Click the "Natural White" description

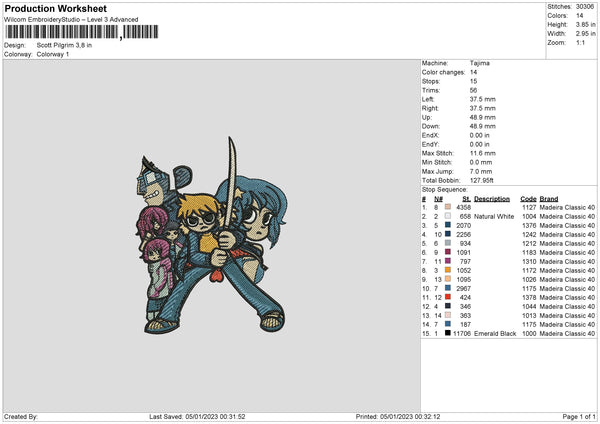[494, 217]
